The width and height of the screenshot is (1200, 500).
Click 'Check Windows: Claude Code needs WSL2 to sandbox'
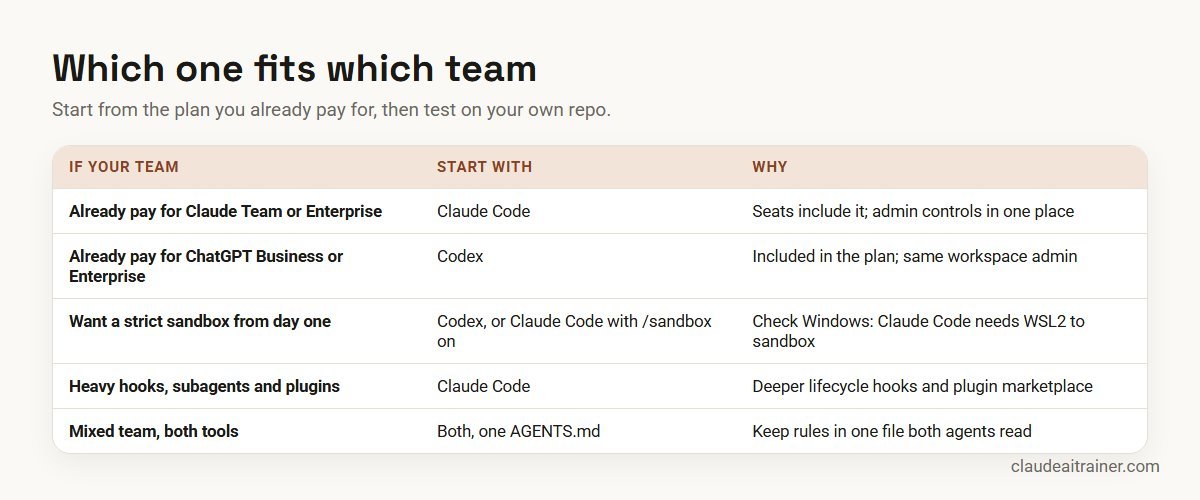point(918,331)
